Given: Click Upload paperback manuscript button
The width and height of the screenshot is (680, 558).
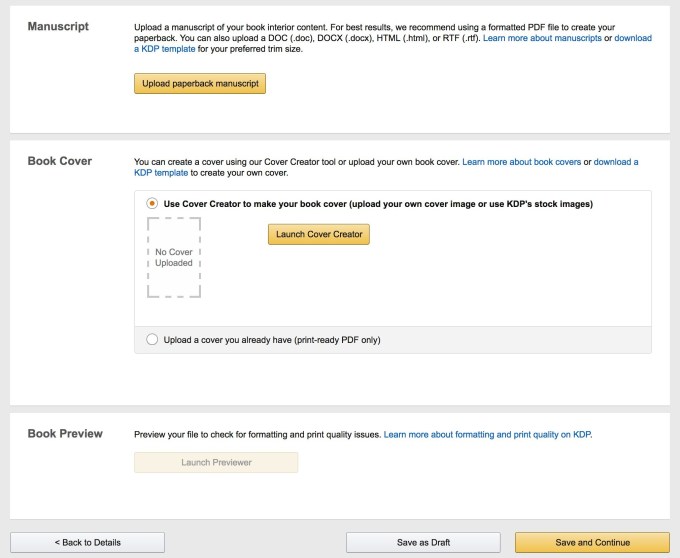Looking at the screenshot, I should tap(200, 83).
